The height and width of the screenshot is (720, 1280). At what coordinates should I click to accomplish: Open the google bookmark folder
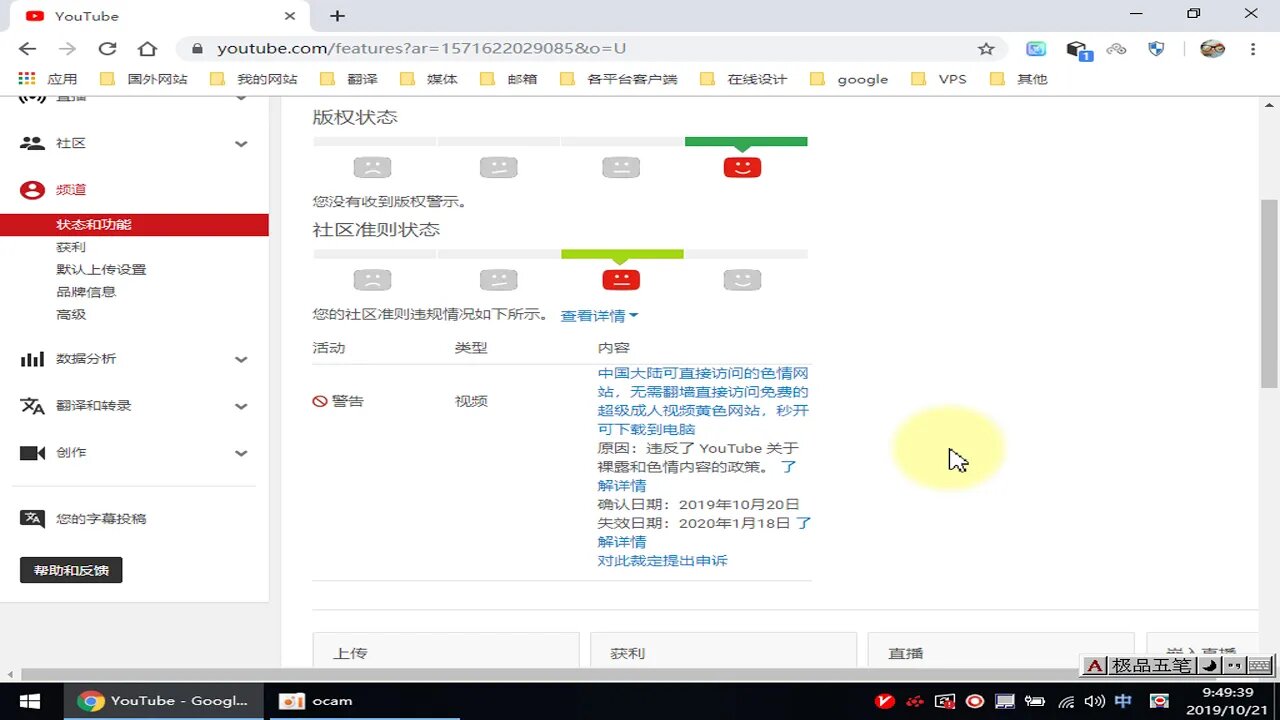point(849,79)
